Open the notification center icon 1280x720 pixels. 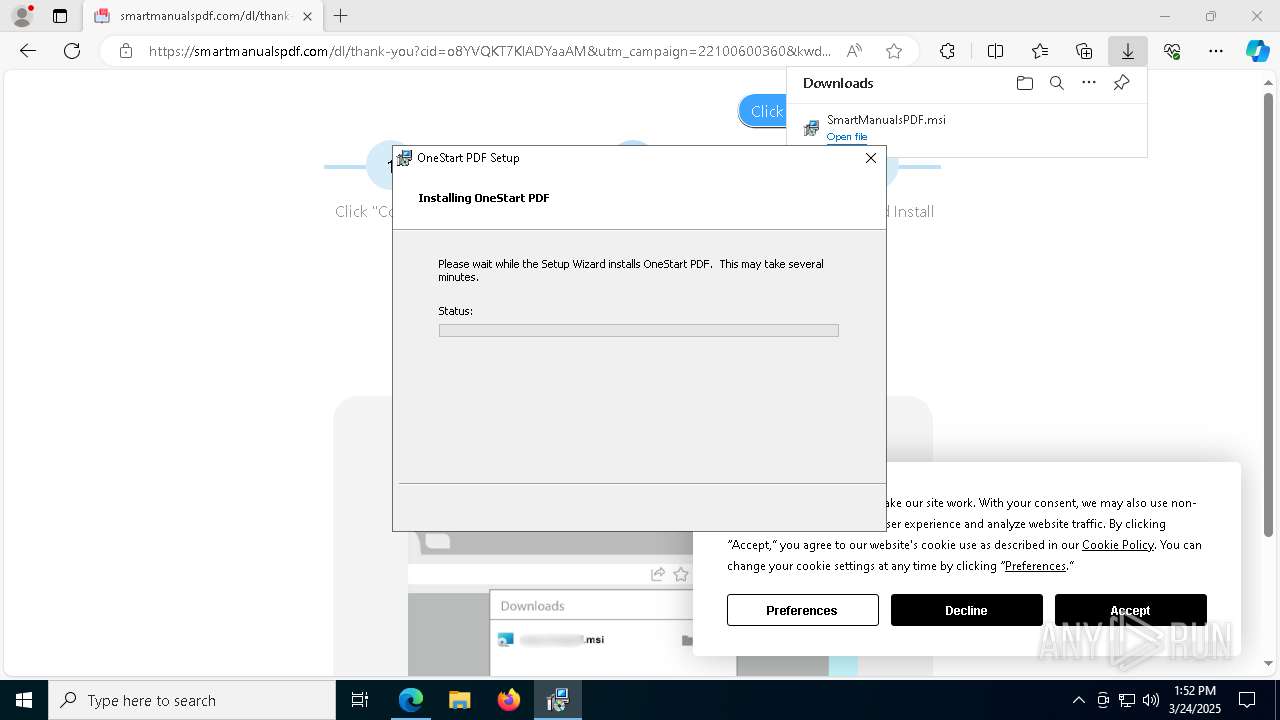tap(1247, 700)
